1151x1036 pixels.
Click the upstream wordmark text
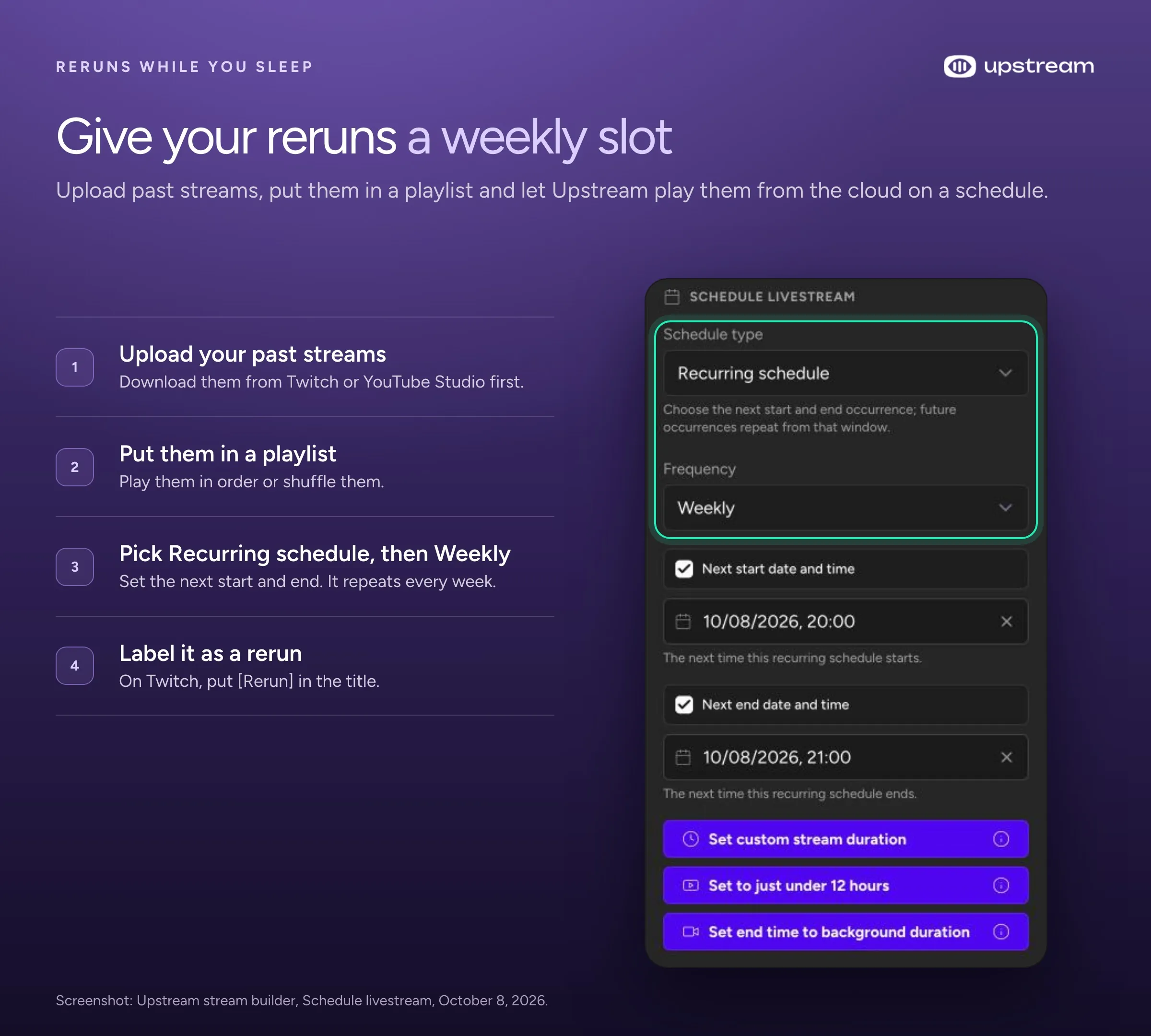1039,67
